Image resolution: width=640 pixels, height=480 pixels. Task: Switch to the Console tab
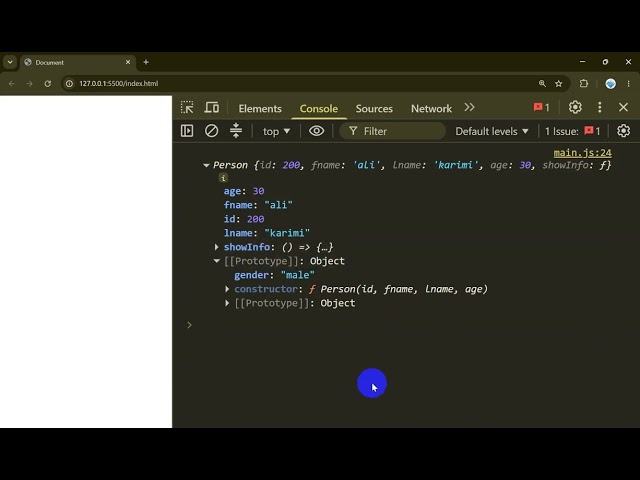[319, 109]
